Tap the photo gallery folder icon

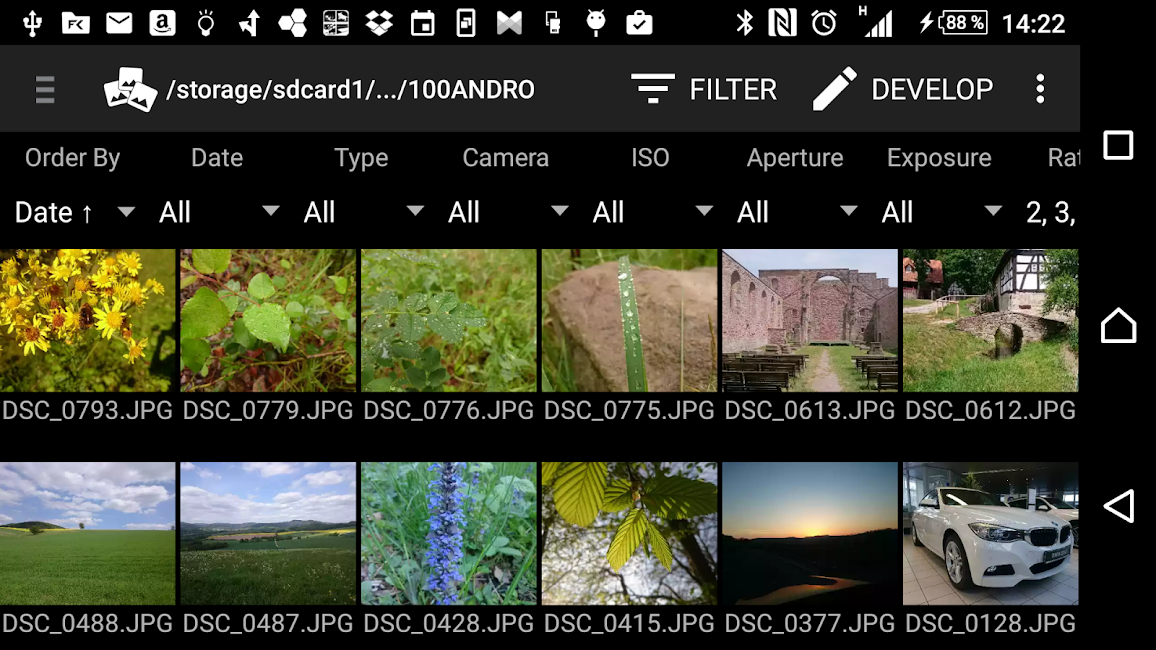coord(131,90)
